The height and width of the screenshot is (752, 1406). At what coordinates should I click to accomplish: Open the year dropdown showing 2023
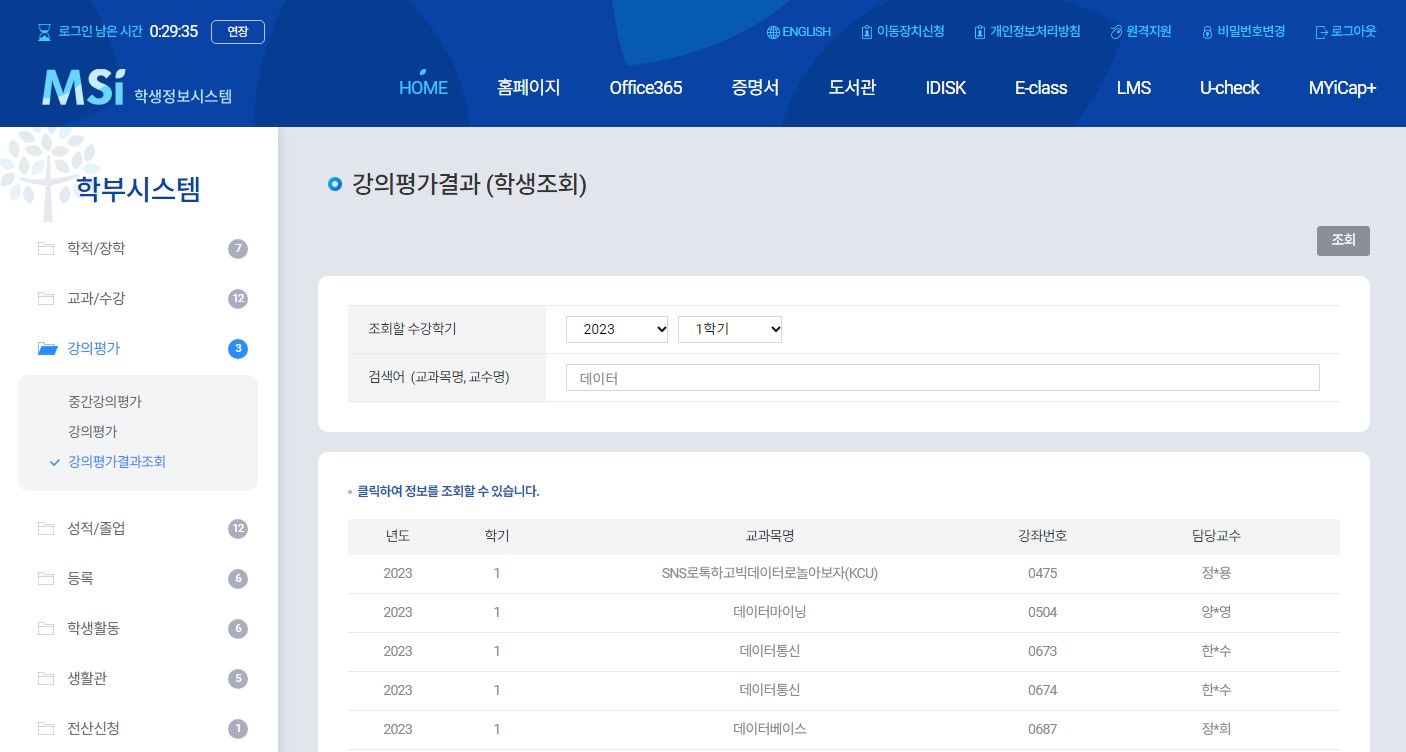617,329
